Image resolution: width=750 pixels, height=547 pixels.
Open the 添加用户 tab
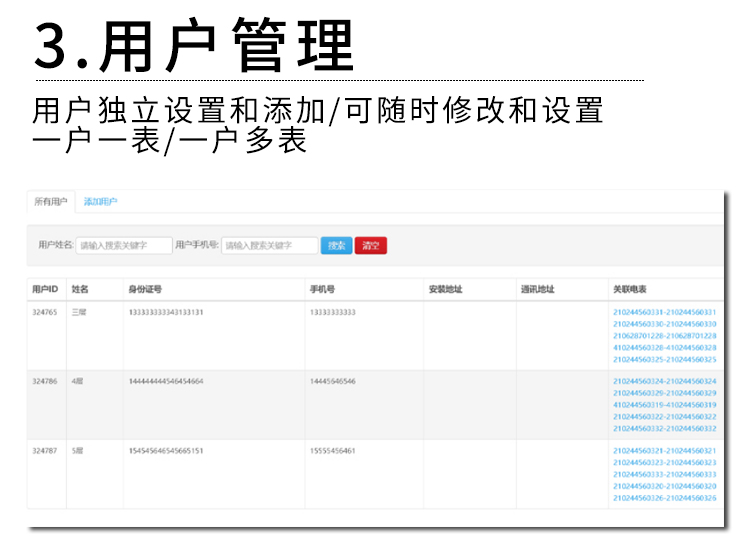[x=100, y=201]
